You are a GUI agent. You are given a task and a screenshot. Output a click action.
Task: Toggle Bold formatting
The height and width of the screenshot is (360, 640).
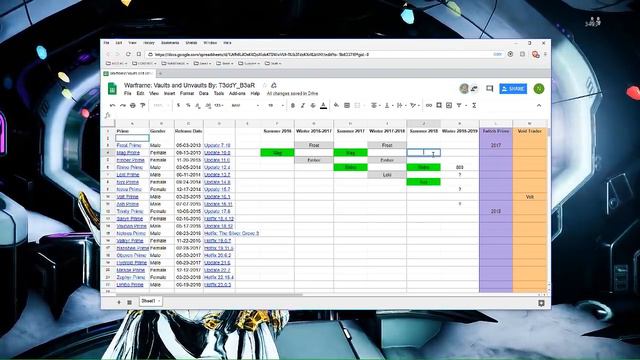[293, 105]
